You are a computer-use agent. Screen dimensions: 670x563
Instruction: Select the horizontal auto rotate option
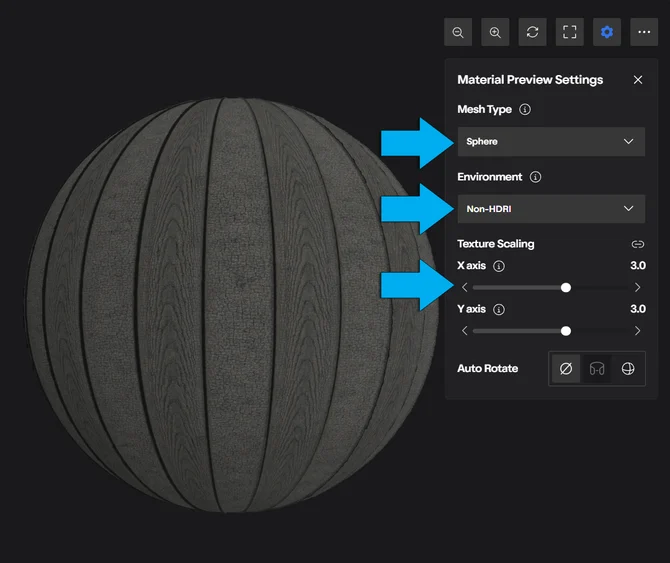click(x=597, y=369)
